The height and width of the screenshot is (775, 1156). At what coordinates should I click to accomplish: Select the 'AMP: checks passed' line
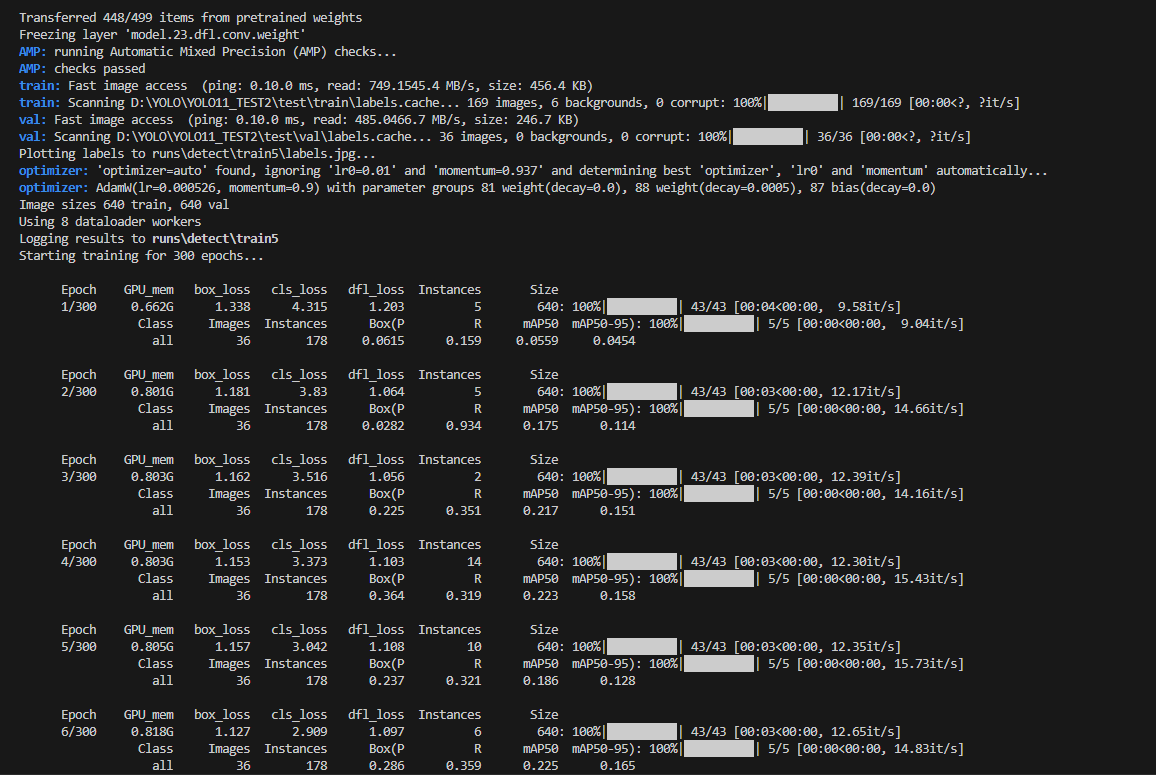(x=82, y=69)
